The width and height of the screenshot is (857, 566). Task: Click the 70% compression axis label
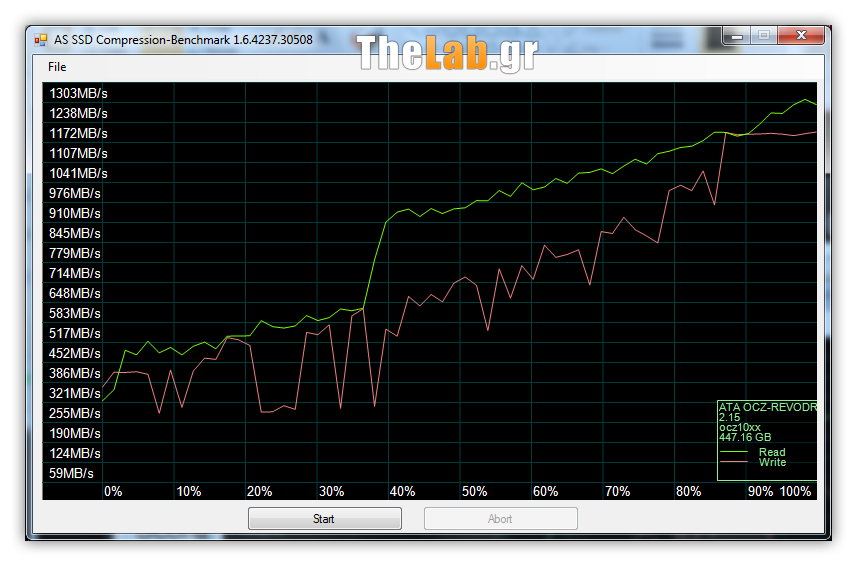pyautogui.click(x=618, y=491)
